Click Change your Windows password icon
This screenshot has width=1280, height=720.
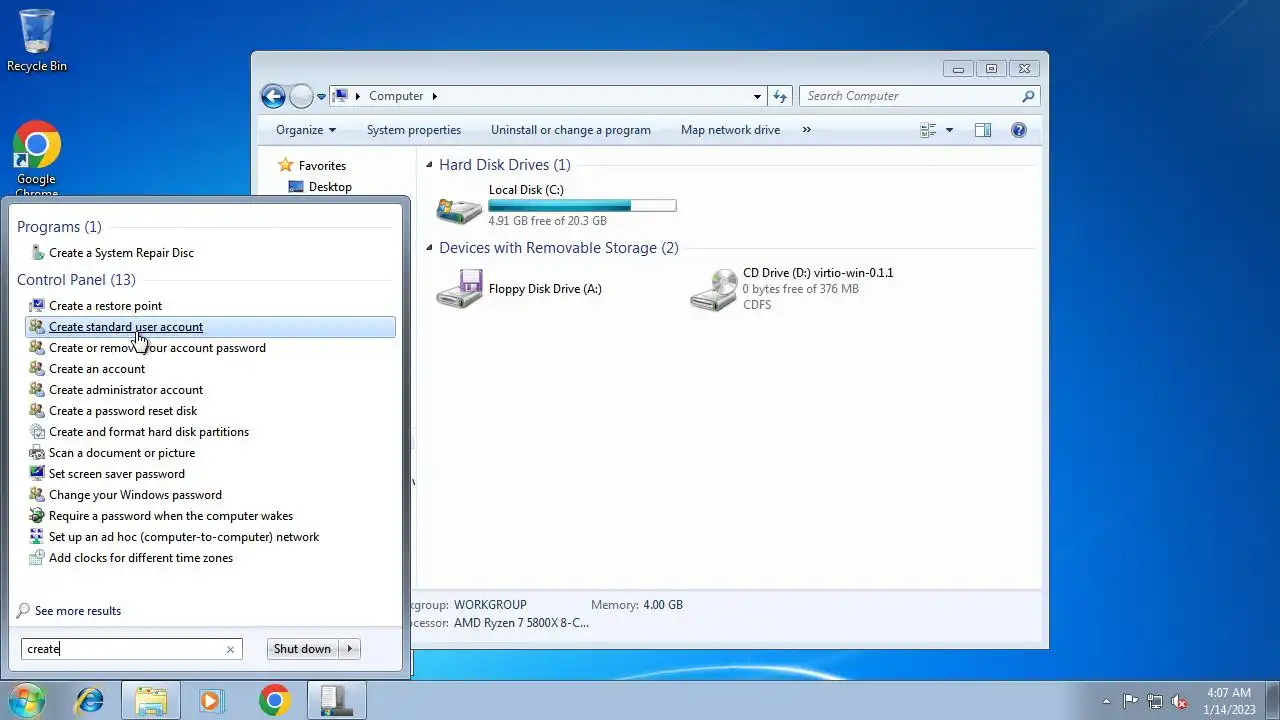[37, 495]
